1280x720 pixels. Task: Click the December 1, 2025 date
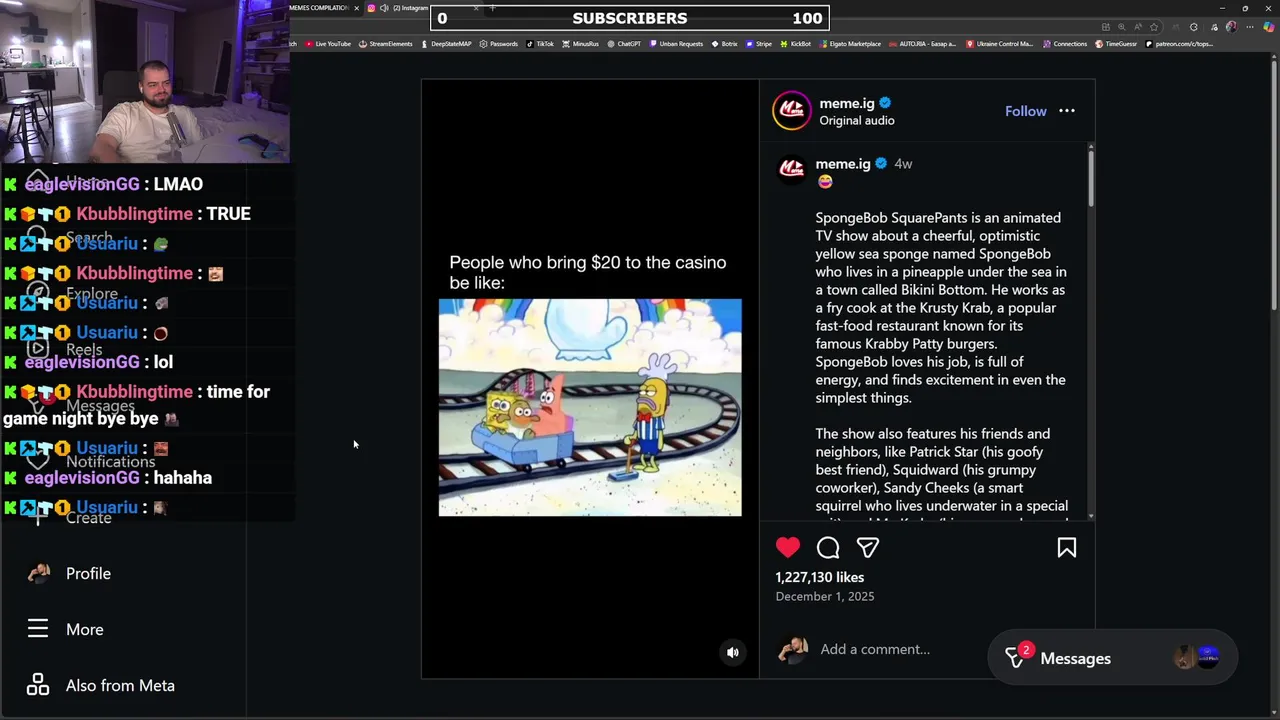coord(825,596)
